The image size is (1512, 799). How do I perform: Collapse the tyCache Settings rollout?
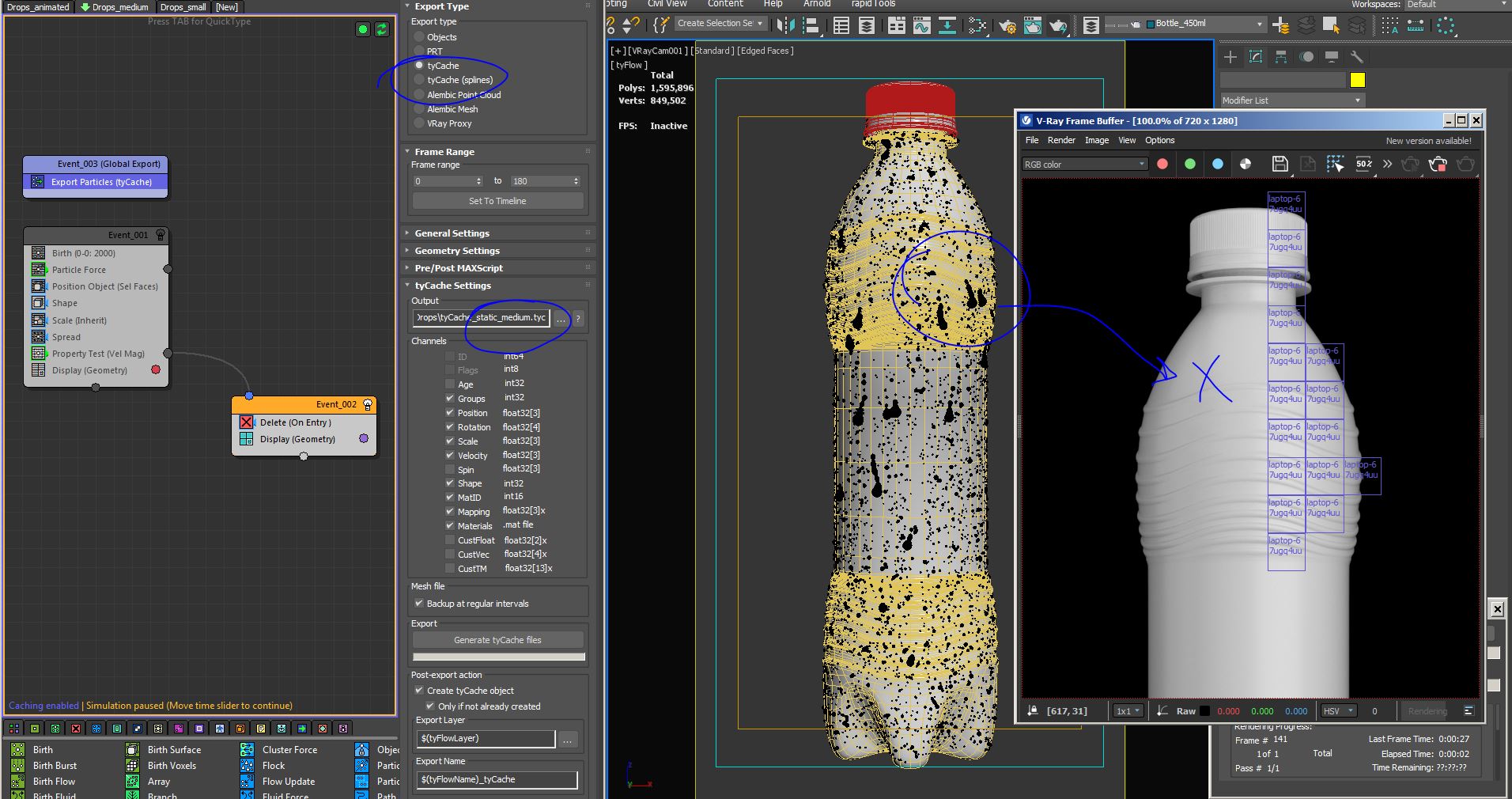(452, 286)
